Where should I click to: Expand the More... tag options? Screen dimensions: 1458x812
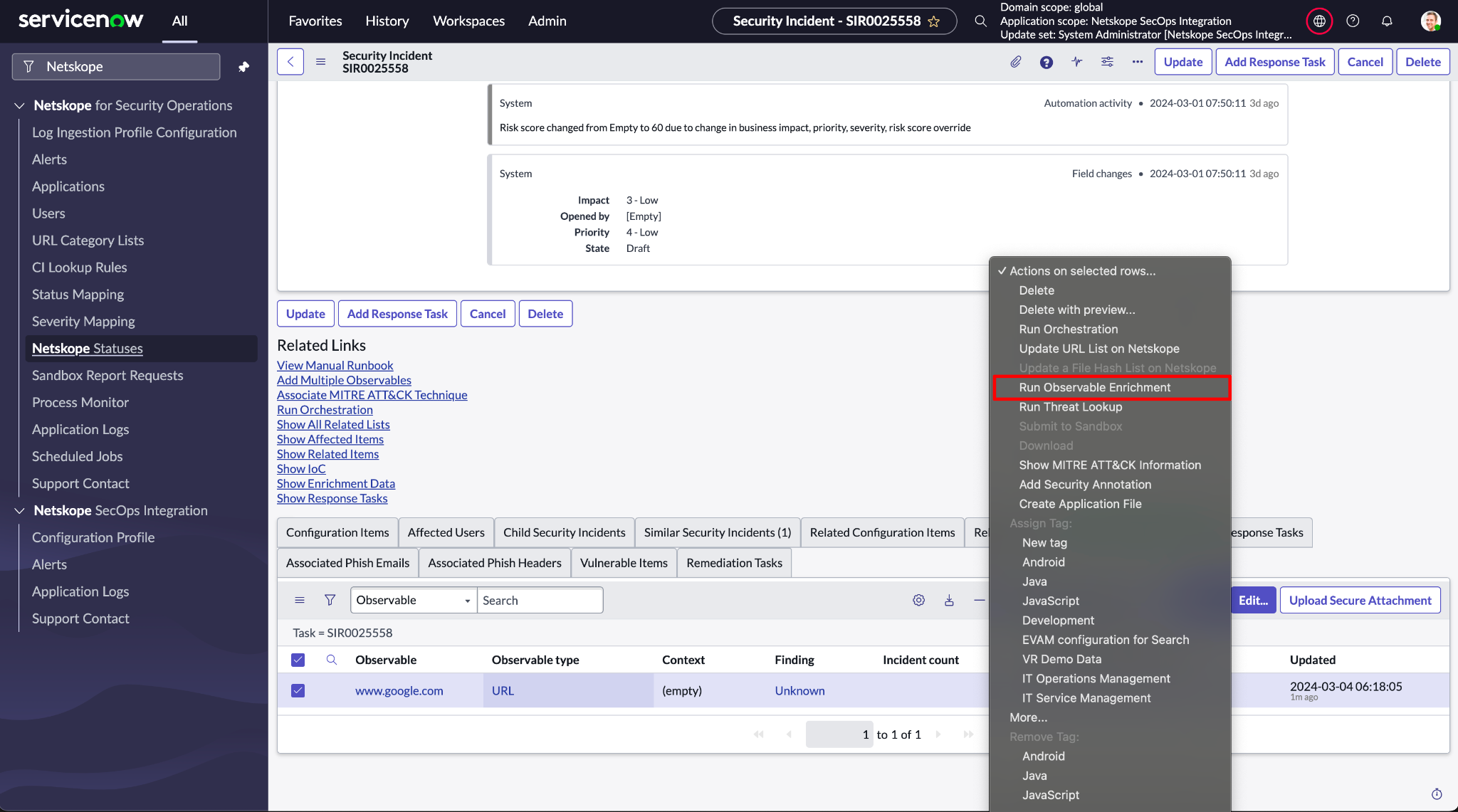[x=1029, y=717]
